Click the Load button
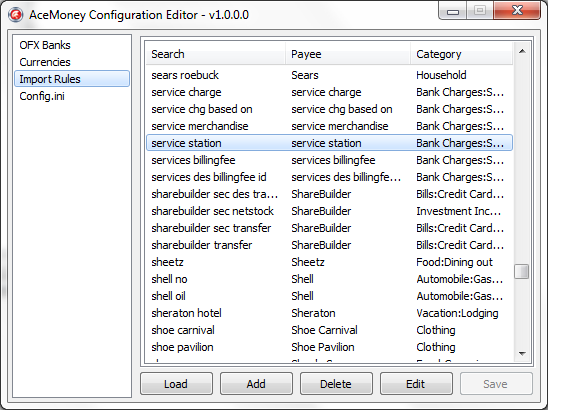 click(x=176, y=384)
